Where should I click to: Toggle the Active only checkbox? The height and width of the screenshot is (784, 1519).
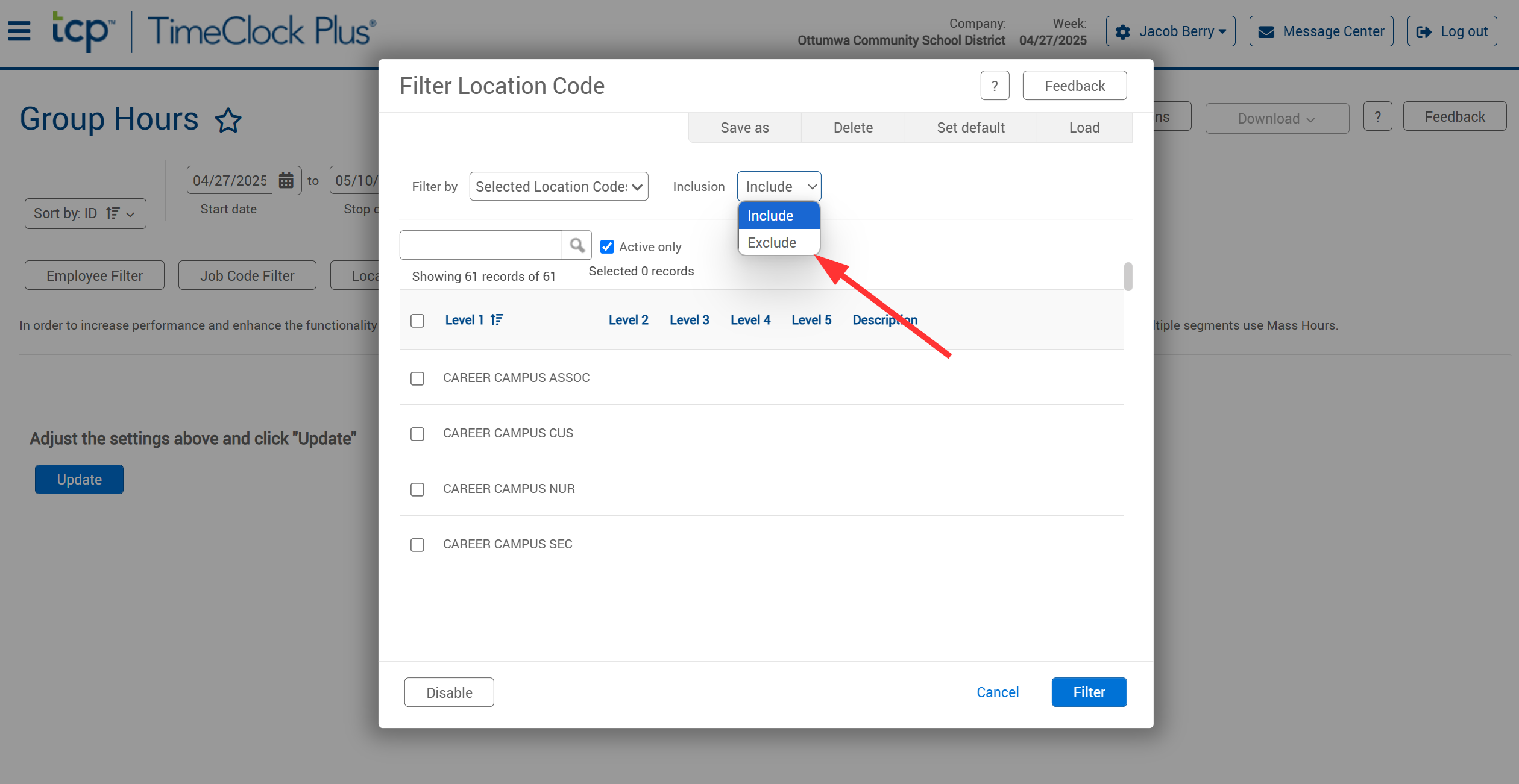(607, 247)
